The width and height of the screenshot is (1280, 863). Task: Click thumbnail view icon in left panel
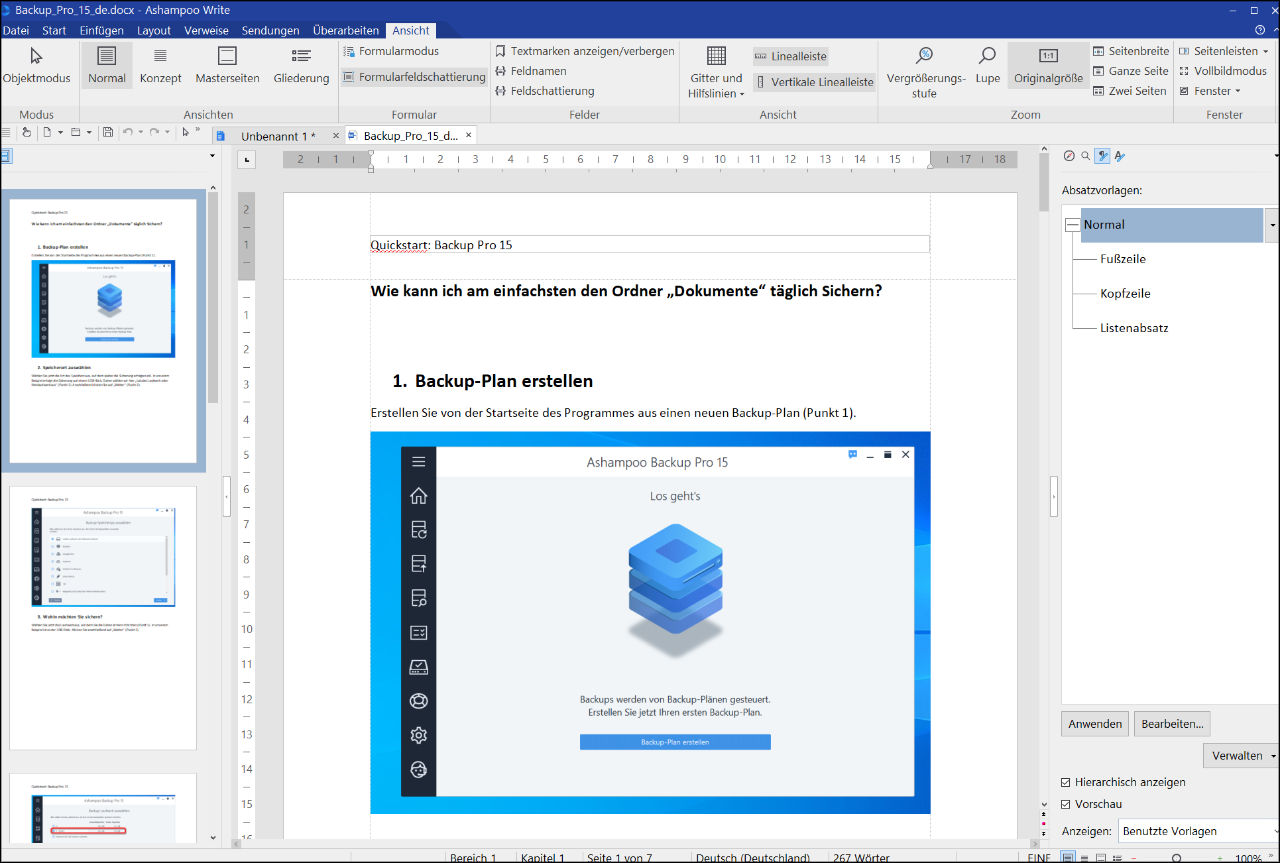(x=6, y=156)
